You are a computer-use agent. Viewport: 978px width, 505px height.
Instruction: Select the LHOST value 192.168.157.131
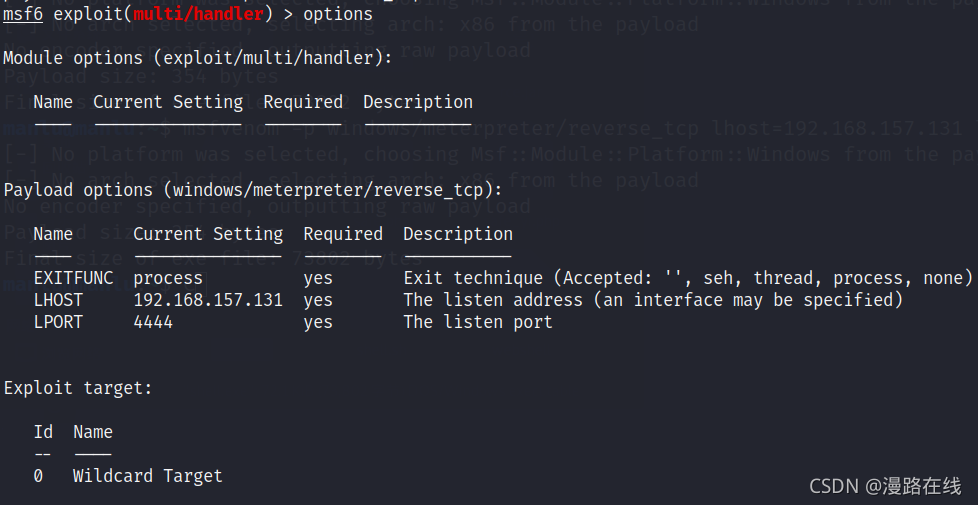(x=208, y=300)
